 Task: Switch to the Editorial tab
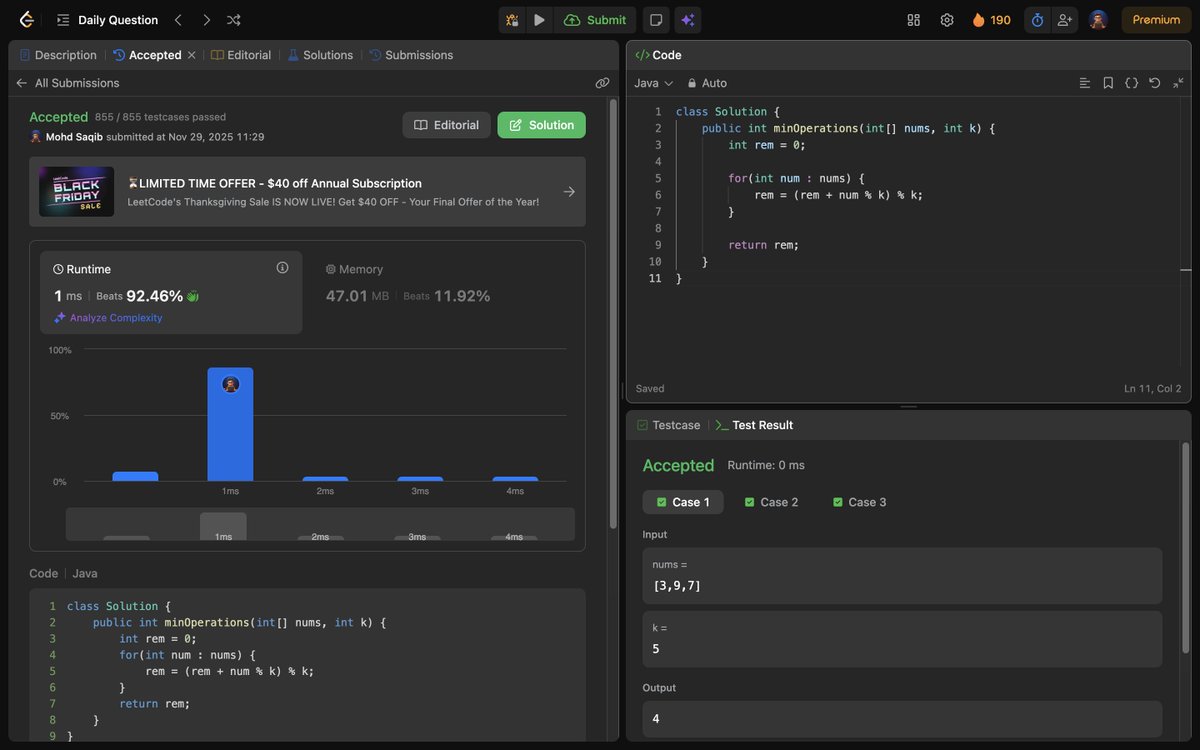pyautogui.click(x=241, y=55)
